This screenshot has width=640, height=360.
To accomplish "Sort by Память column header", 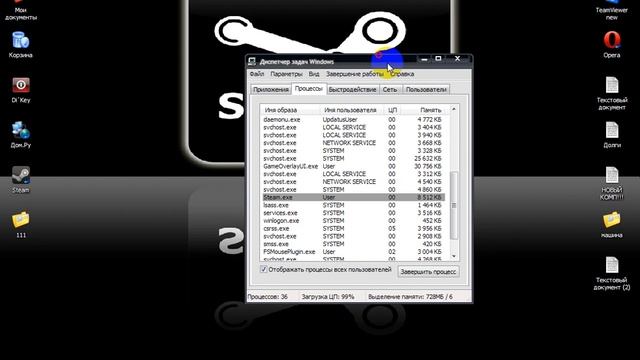I will click(x=425, y=110).
